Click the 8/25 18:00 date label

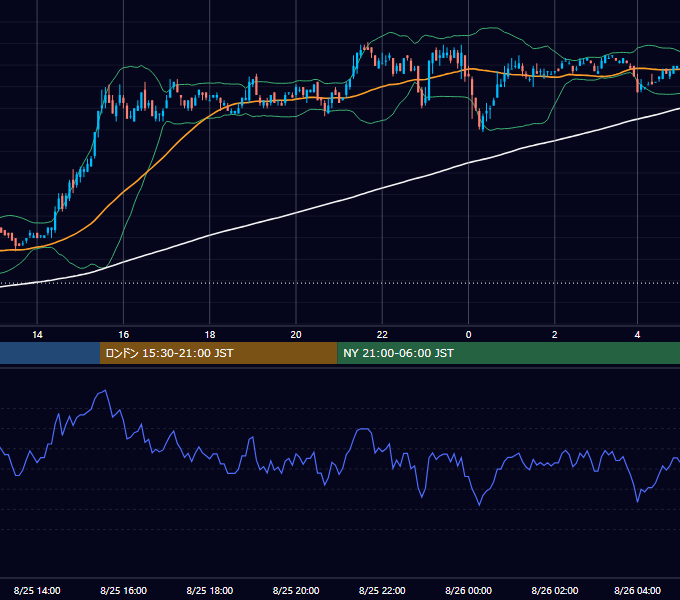[x=210, y=590]
